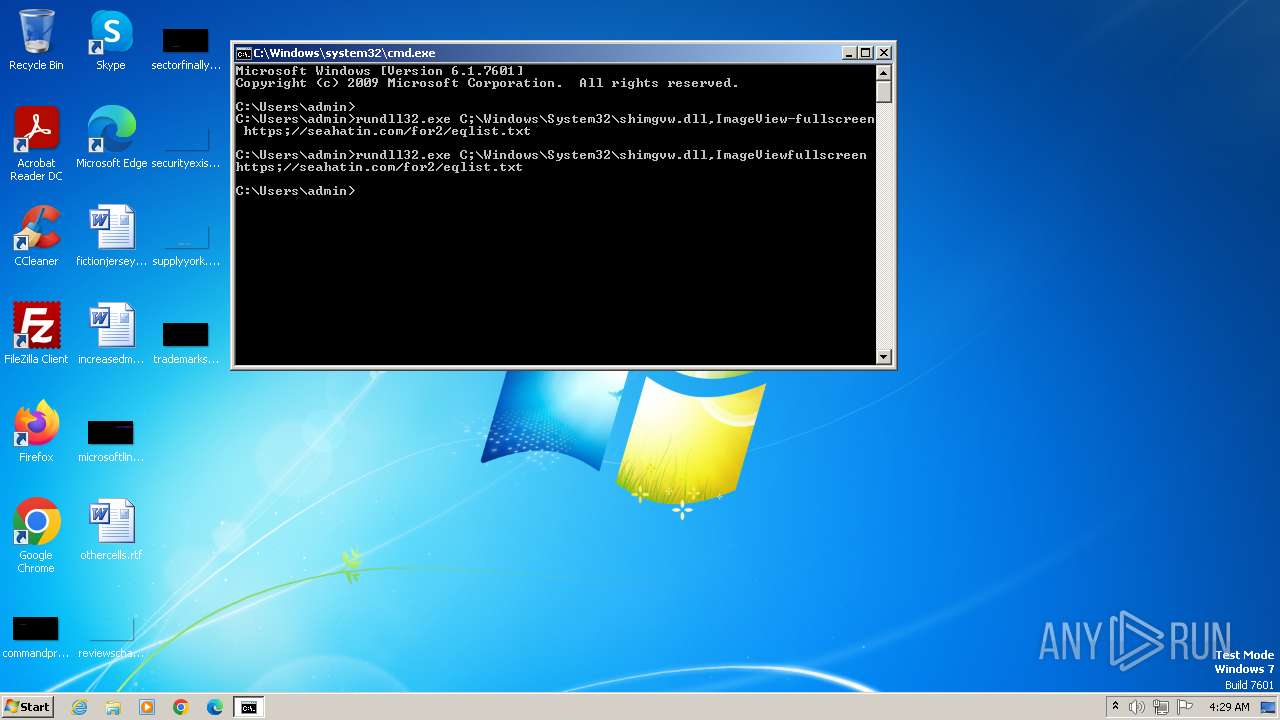Image resolution: width=1280 pixels, height=720 pixels.
Task: Open the clock showing 4:29 AM
Action: [1229, 707]
